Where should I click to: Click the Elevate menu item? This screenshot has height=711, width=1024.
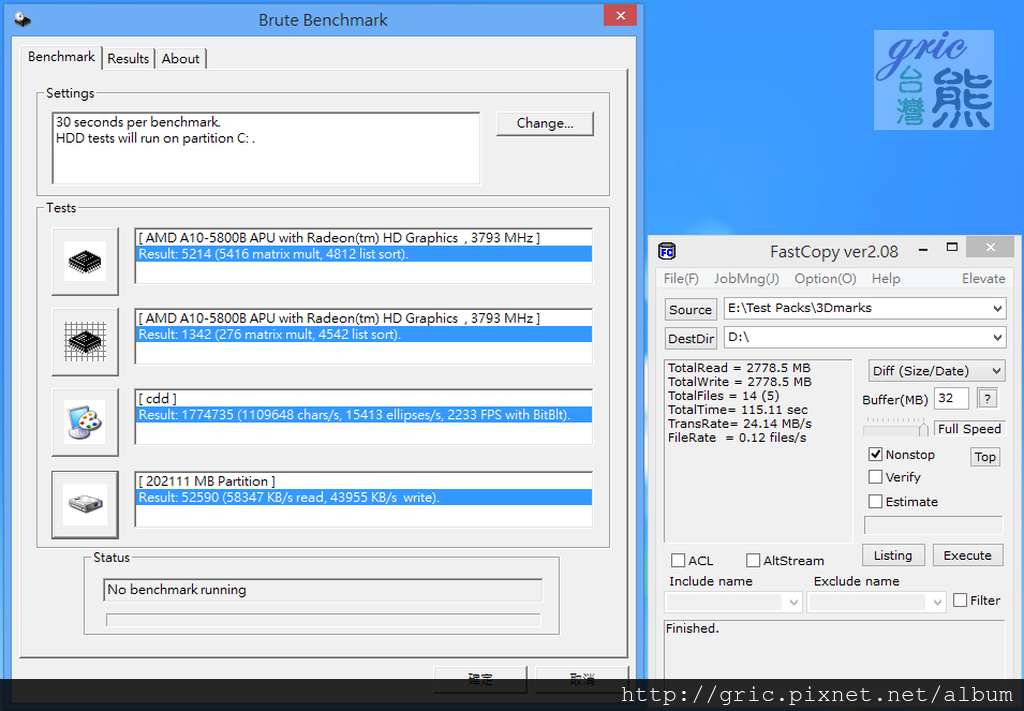pyautogui.click(x=984, y=279)
